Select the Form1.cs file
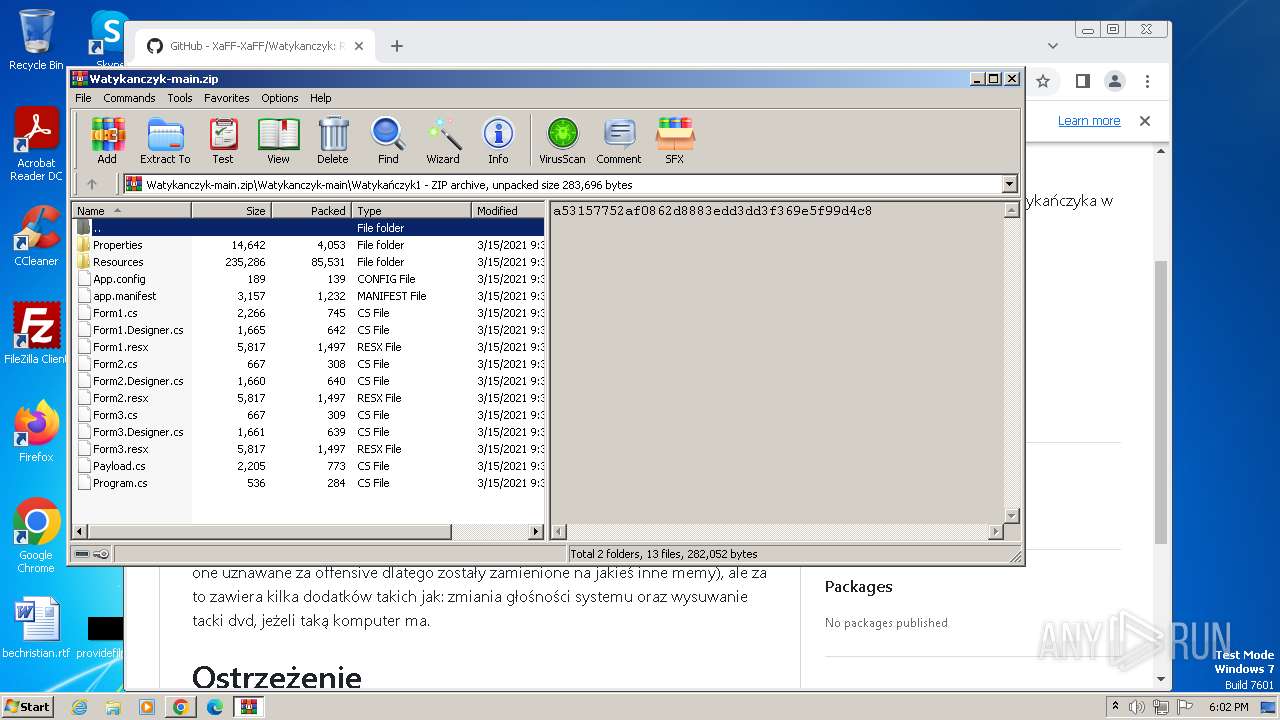The height and width of the screenshot is (720, 1280). [308, 313]
